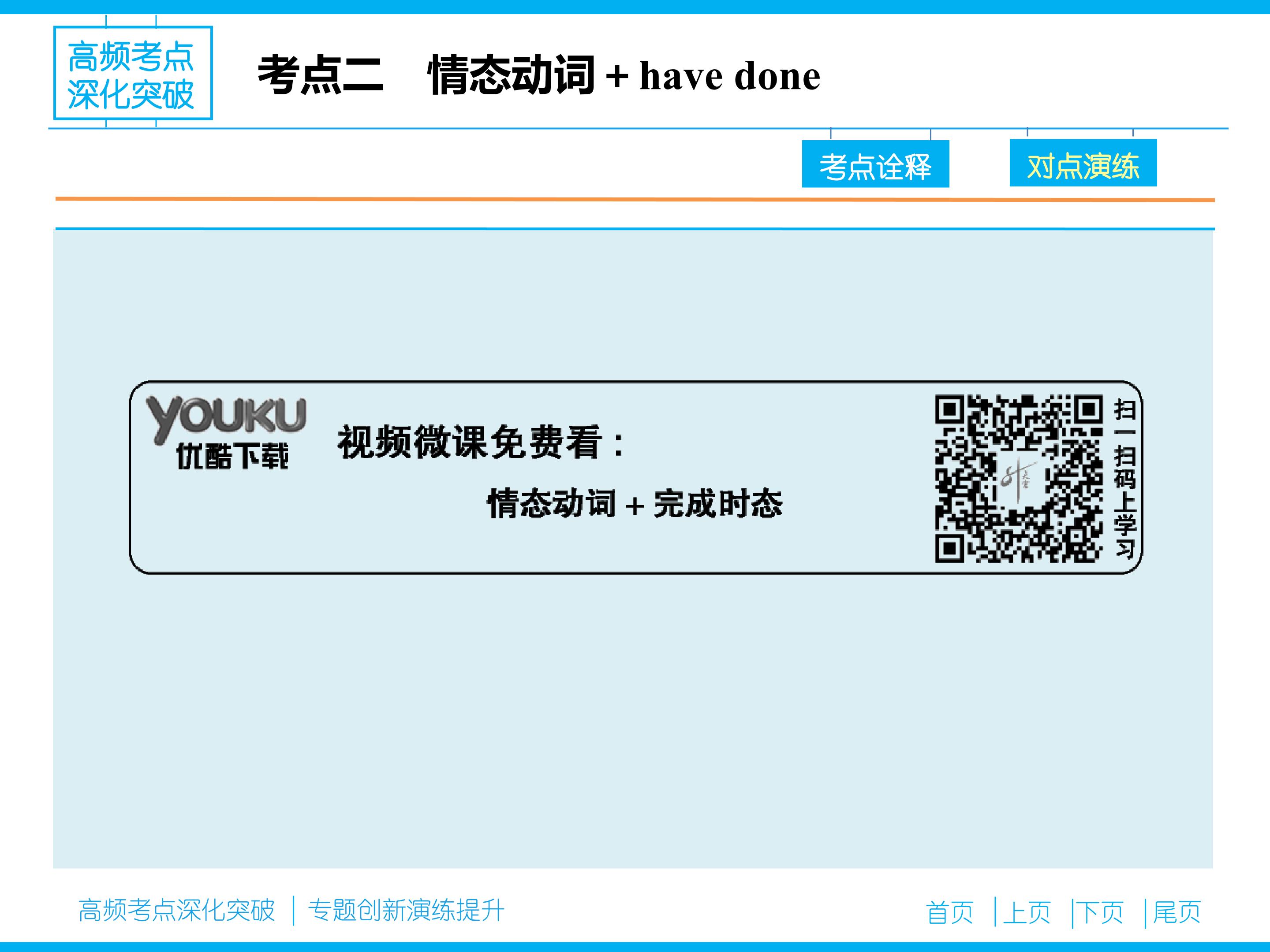Open the 高频考点深化突破 footer link

coord(177,910)
